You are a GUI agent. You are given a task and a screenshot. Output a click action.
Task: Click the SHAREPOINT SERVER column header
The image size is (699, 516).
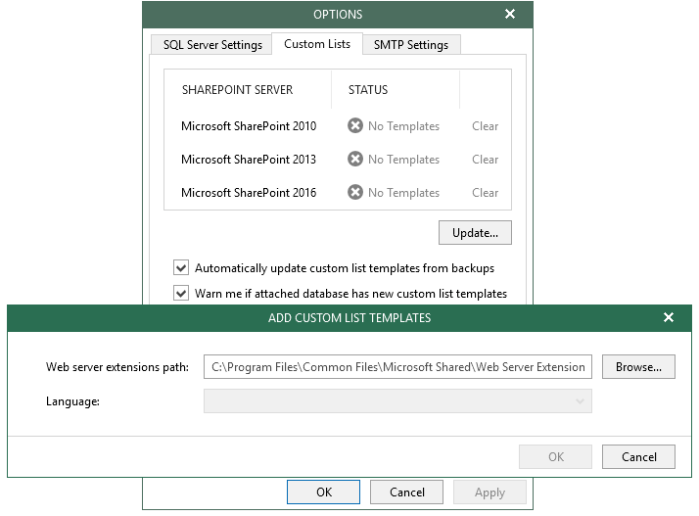click(x=237, y=90)
